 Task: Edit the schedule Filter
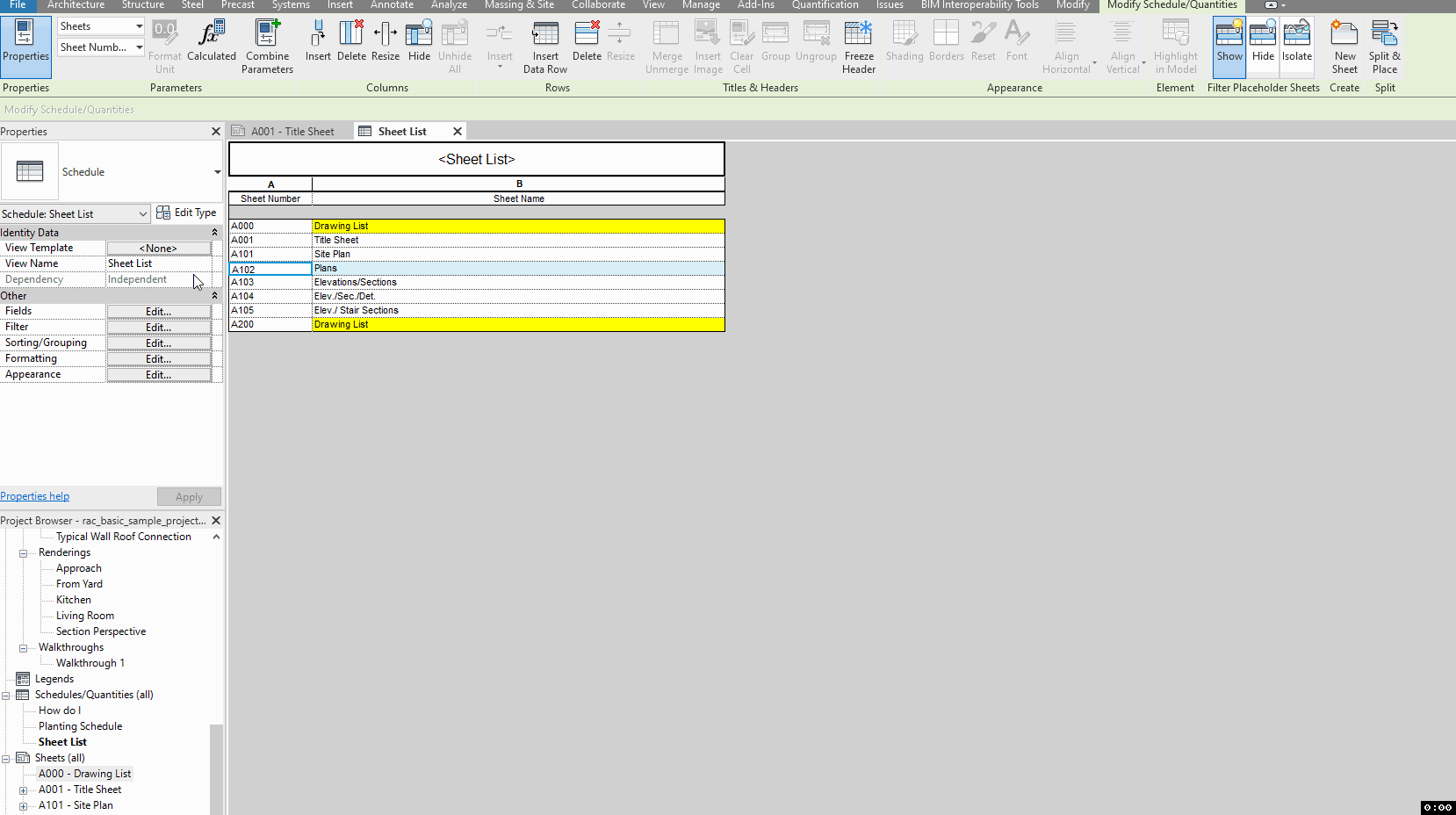158,328
